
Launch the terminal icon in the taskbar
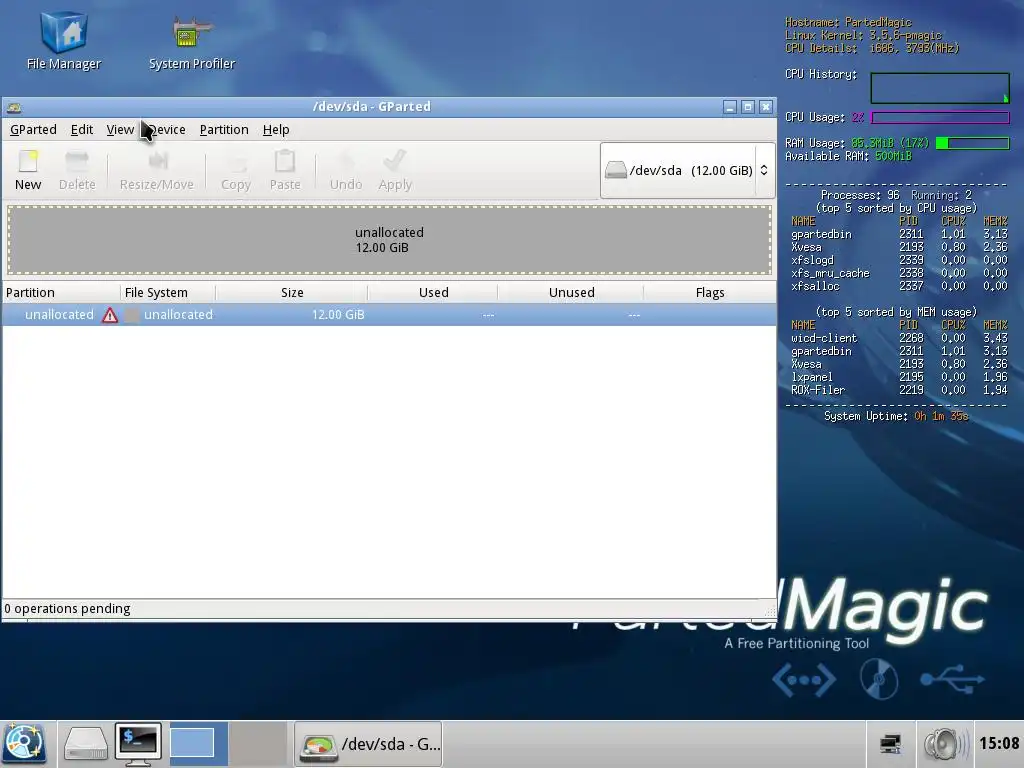coord(138,744)
